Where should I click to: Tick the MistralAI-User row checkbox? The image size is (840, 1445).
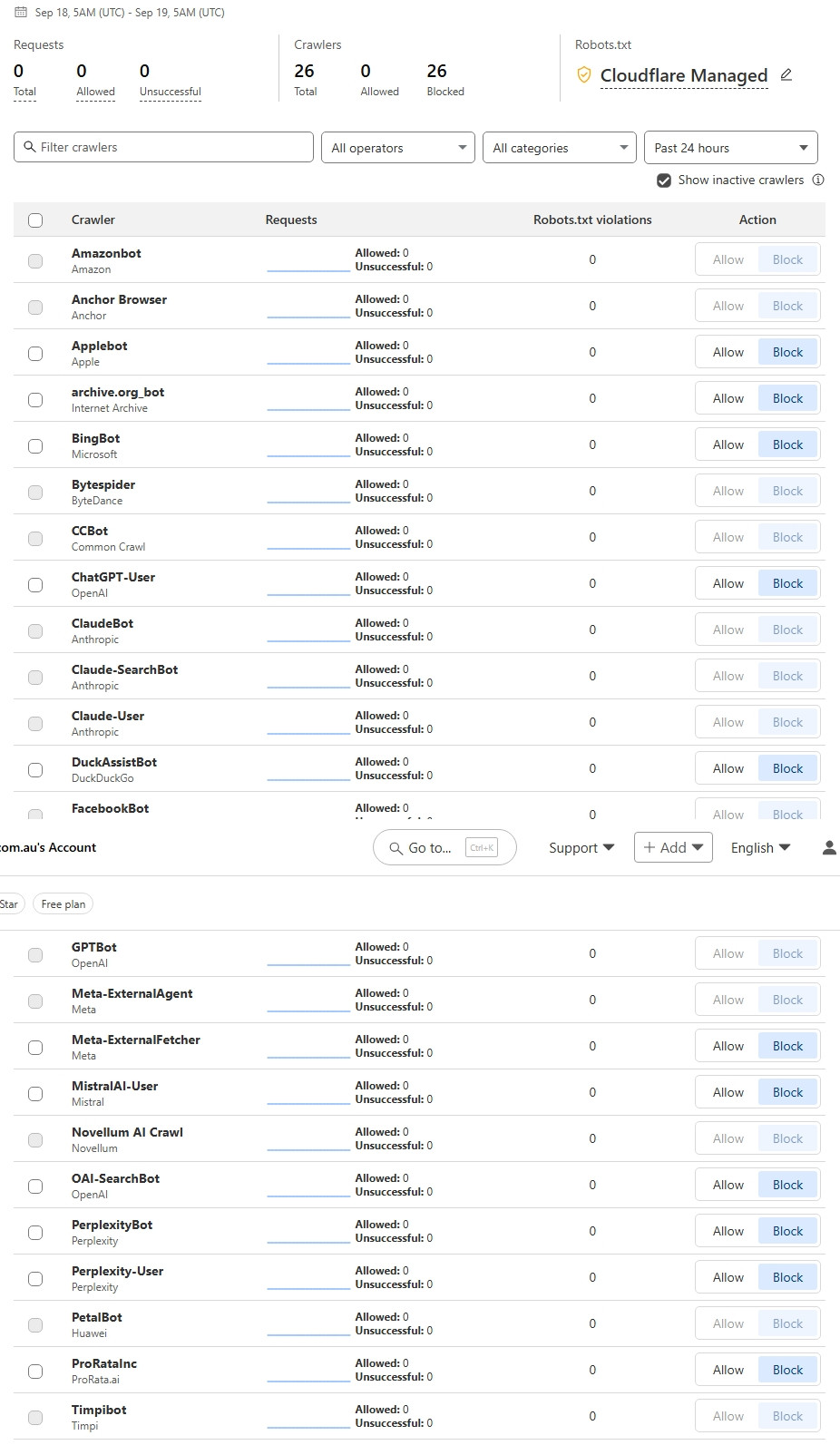pos(35,1093)
